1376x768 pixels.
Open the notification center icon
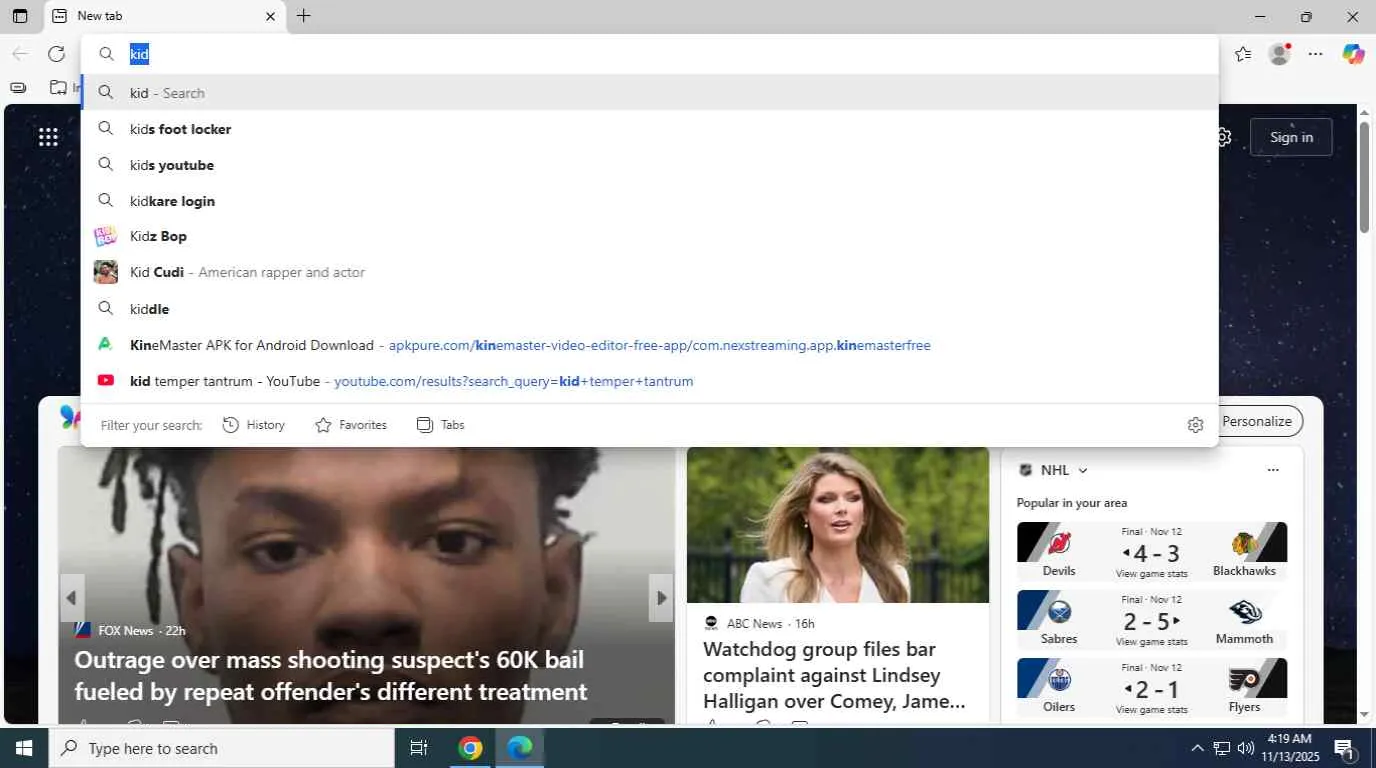(x=1344, y=748)
